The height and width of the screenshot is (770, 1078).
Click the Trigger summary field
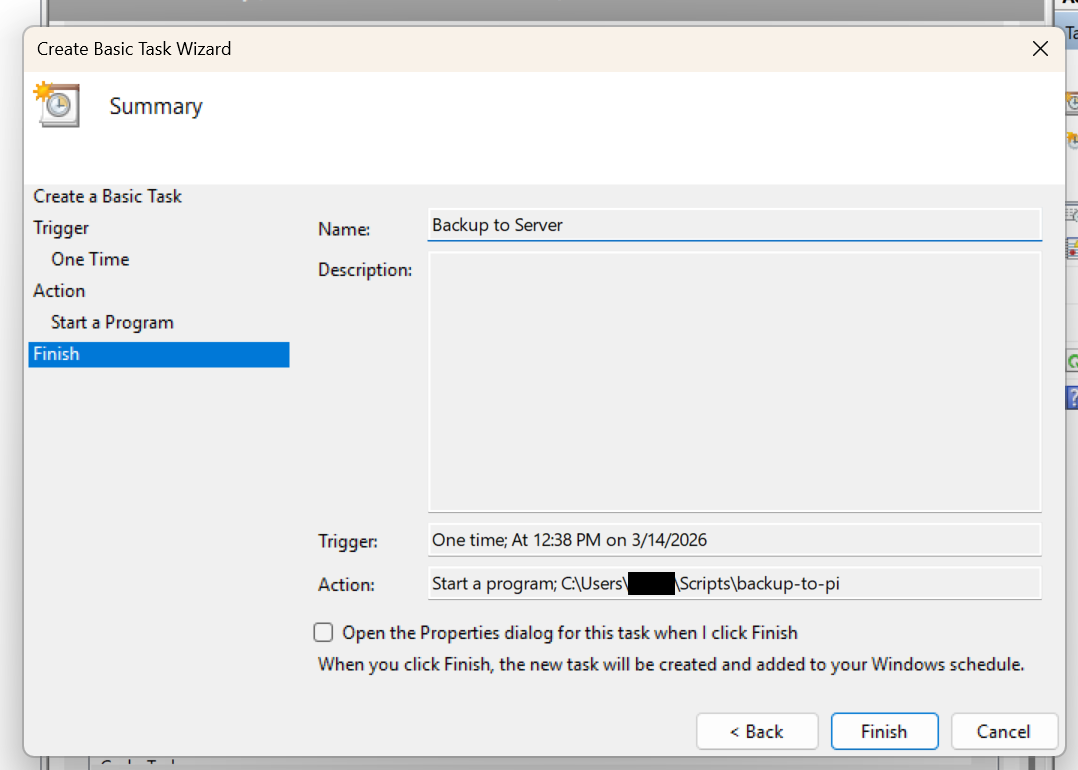[x=734, y=540]
